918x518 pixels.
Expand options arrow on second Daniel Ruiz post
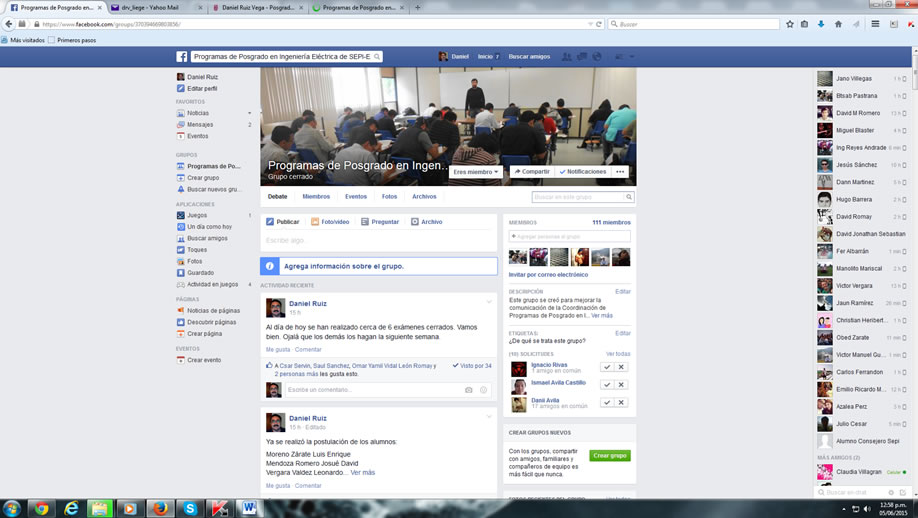(489, 417)
